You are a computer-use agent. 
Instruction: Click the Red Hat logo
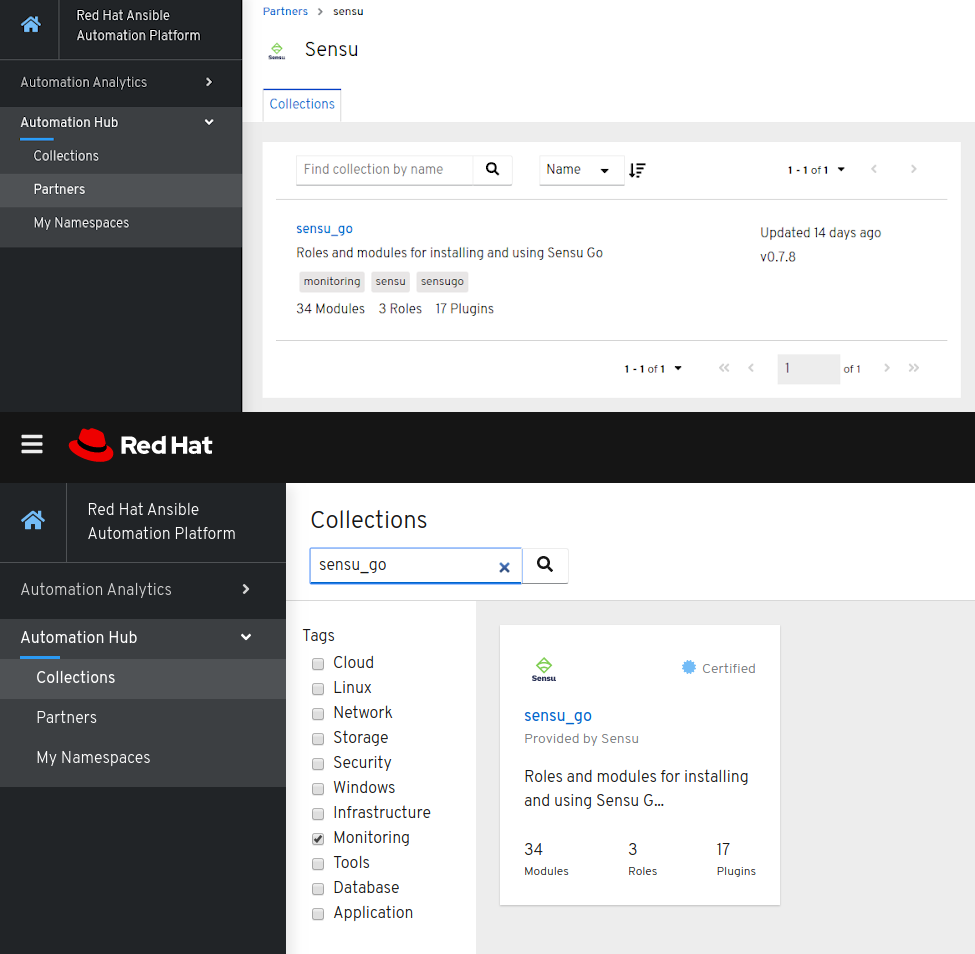coord(140,445)
